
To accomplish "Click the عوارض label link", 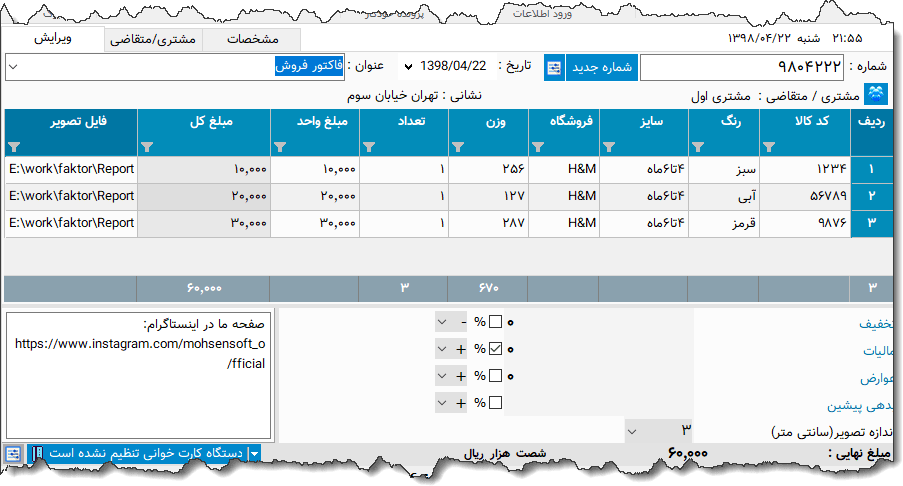I will pyautogui.click(x=877, y=378).
